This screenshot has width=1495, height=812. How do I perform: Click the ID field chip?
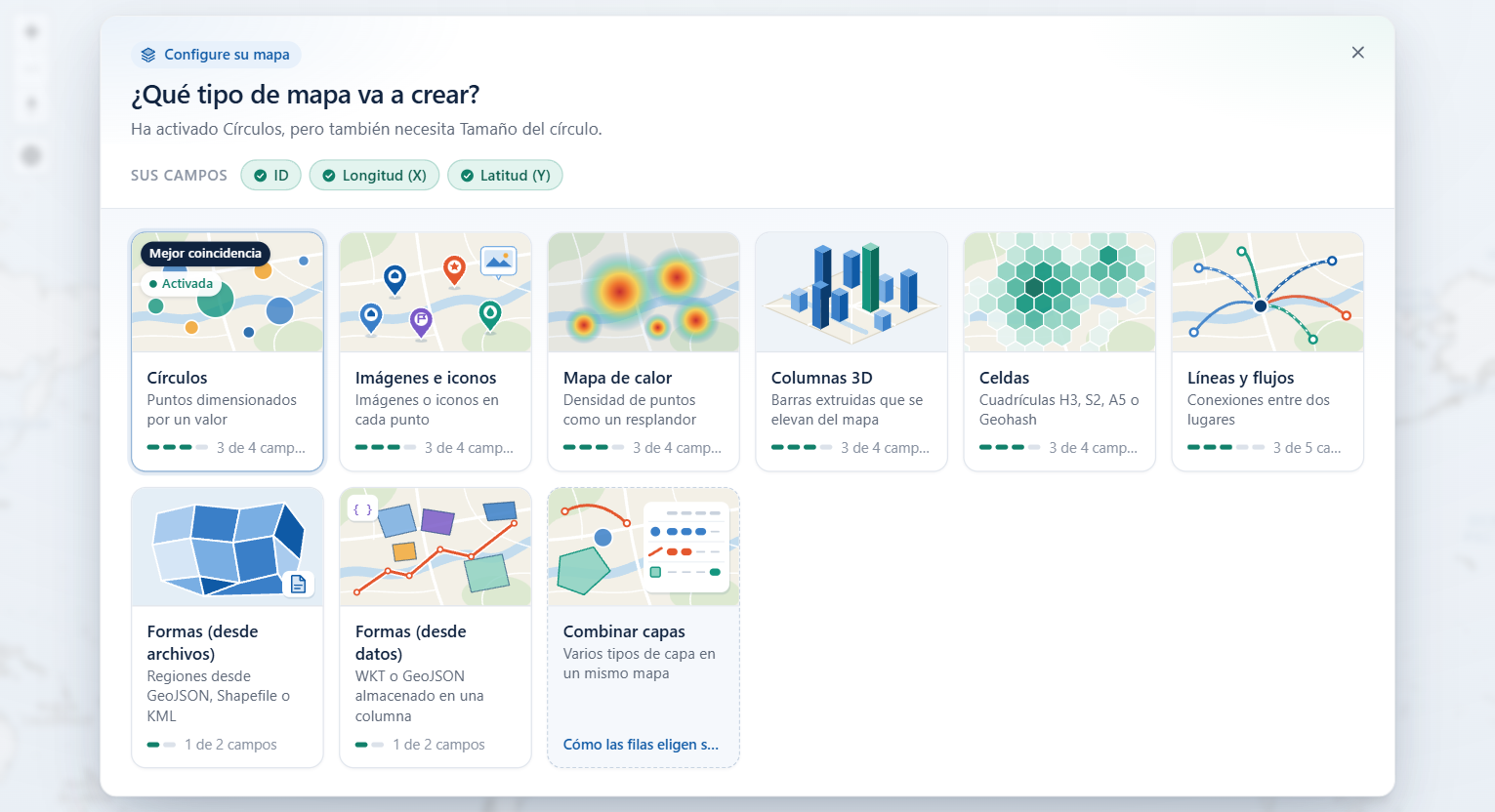tap(270, 176)
